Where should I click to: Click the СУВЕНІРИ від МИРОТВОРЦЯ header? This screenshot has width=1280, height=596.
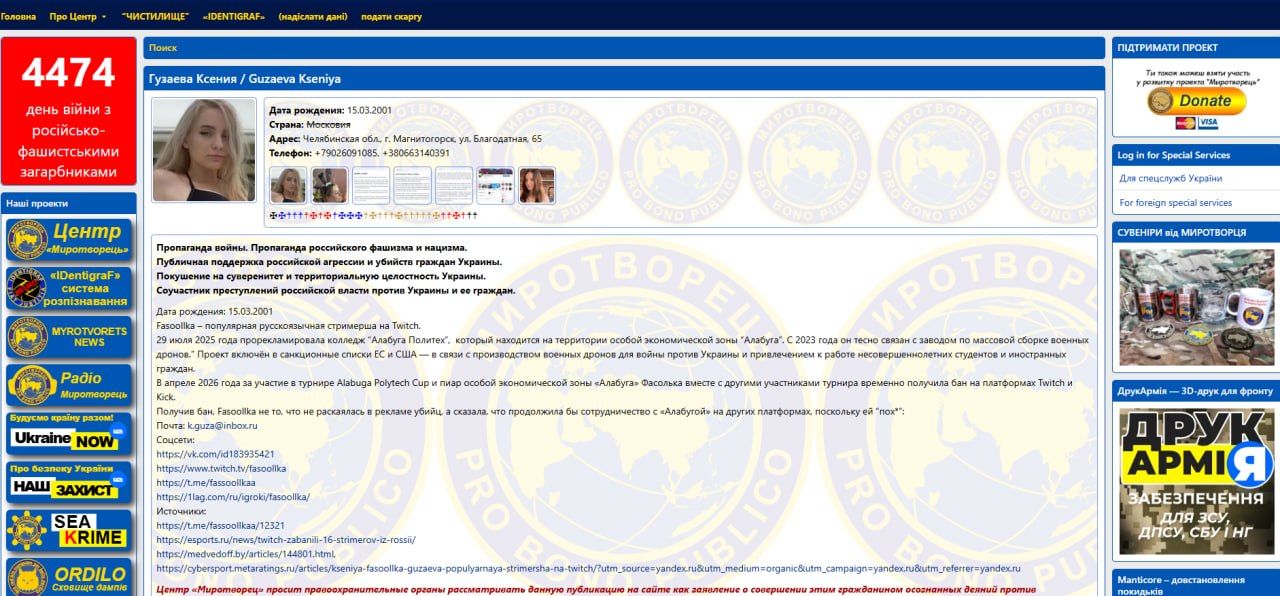click(x=1196, y=232)
